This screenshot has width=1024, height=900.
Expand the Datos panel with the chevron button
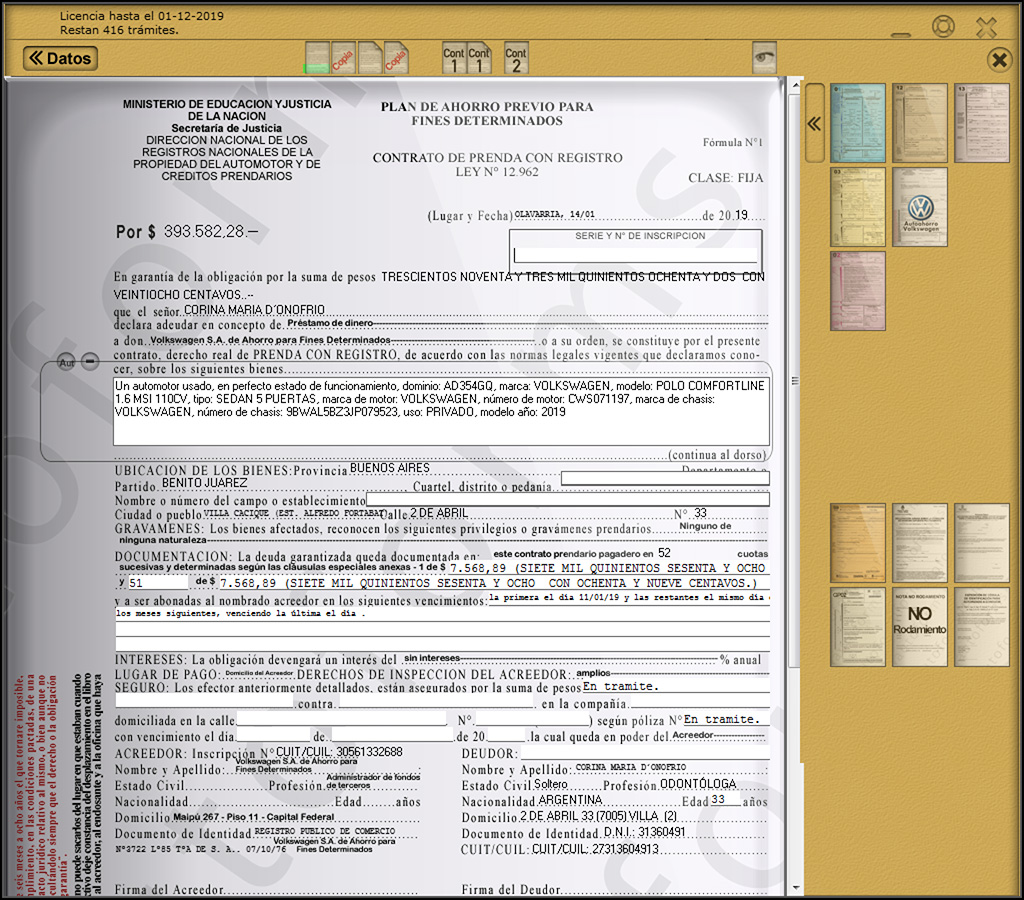pyautogui.click(x=58, y=58)
